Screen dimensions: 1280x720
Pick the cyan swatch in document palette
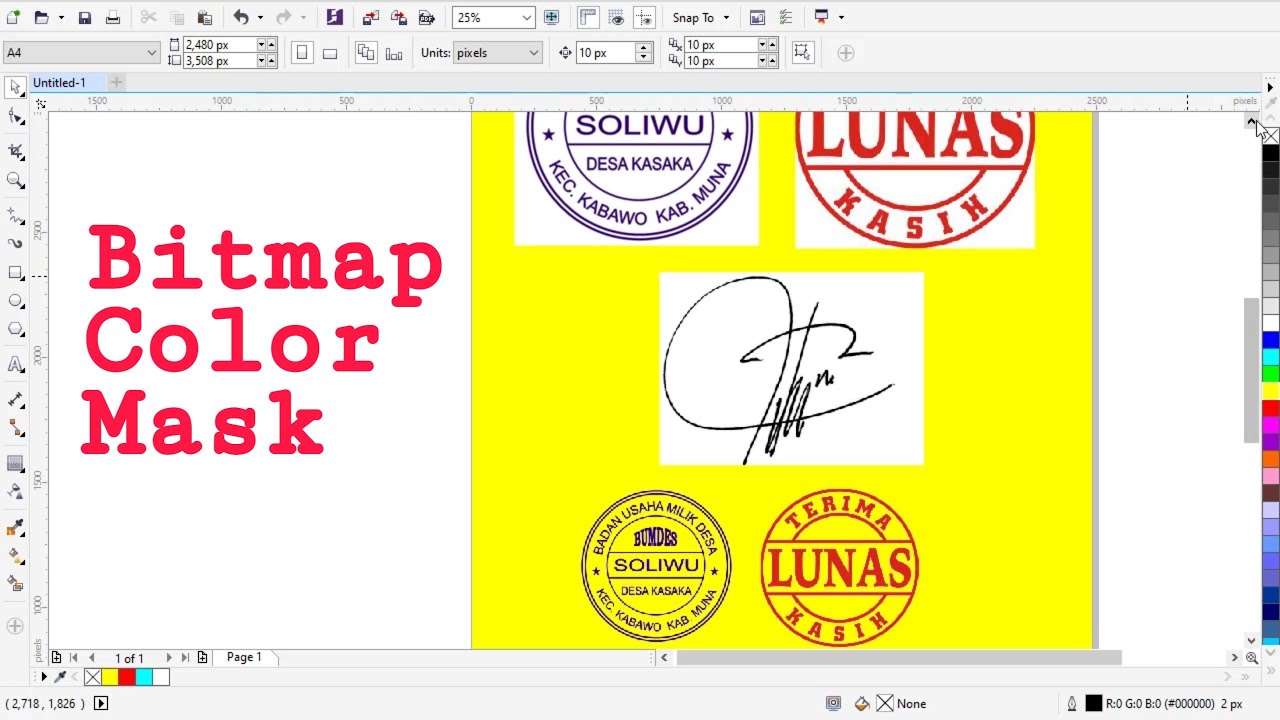144,677
